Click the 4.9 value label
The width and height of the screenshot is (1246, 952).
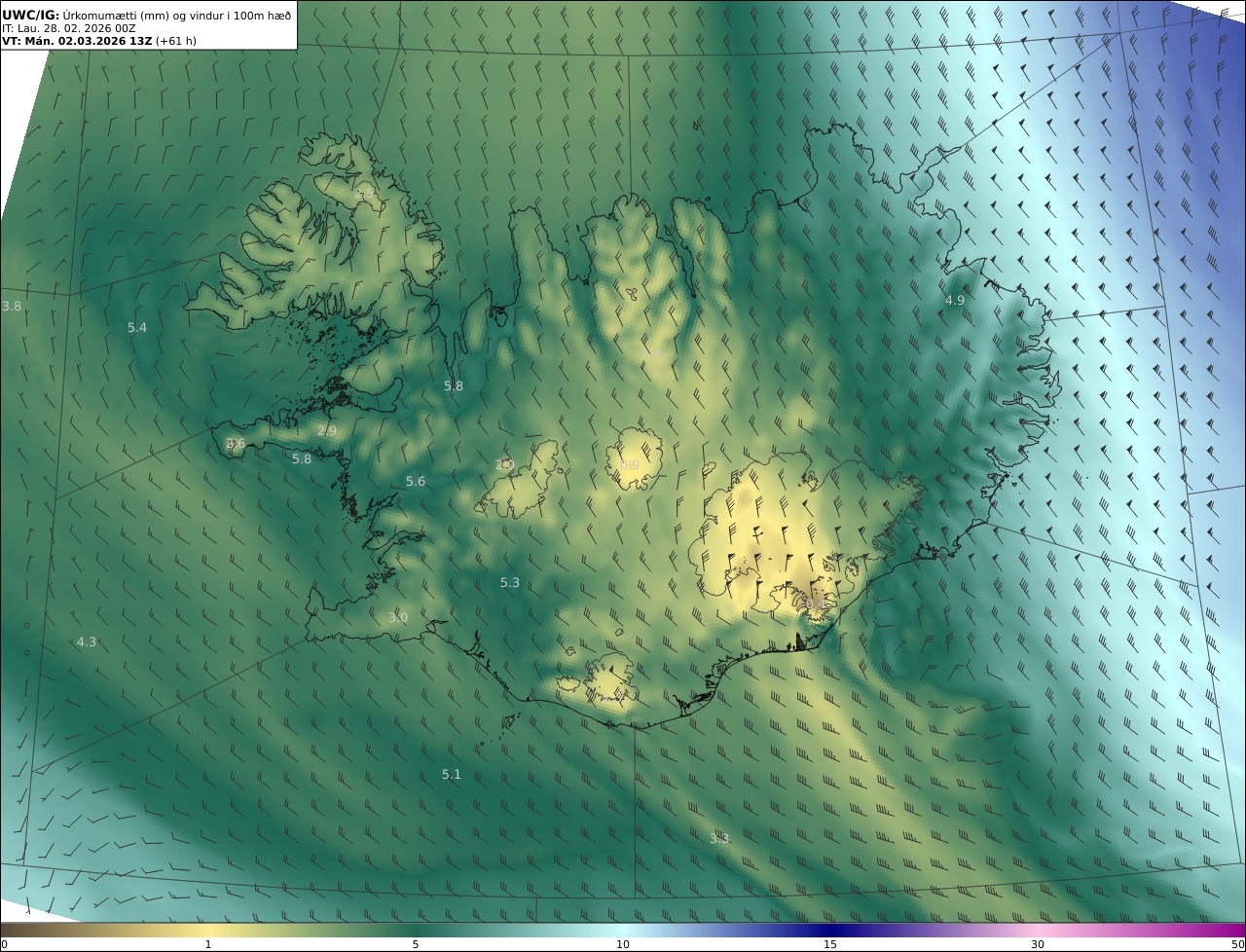coord(955,301)
